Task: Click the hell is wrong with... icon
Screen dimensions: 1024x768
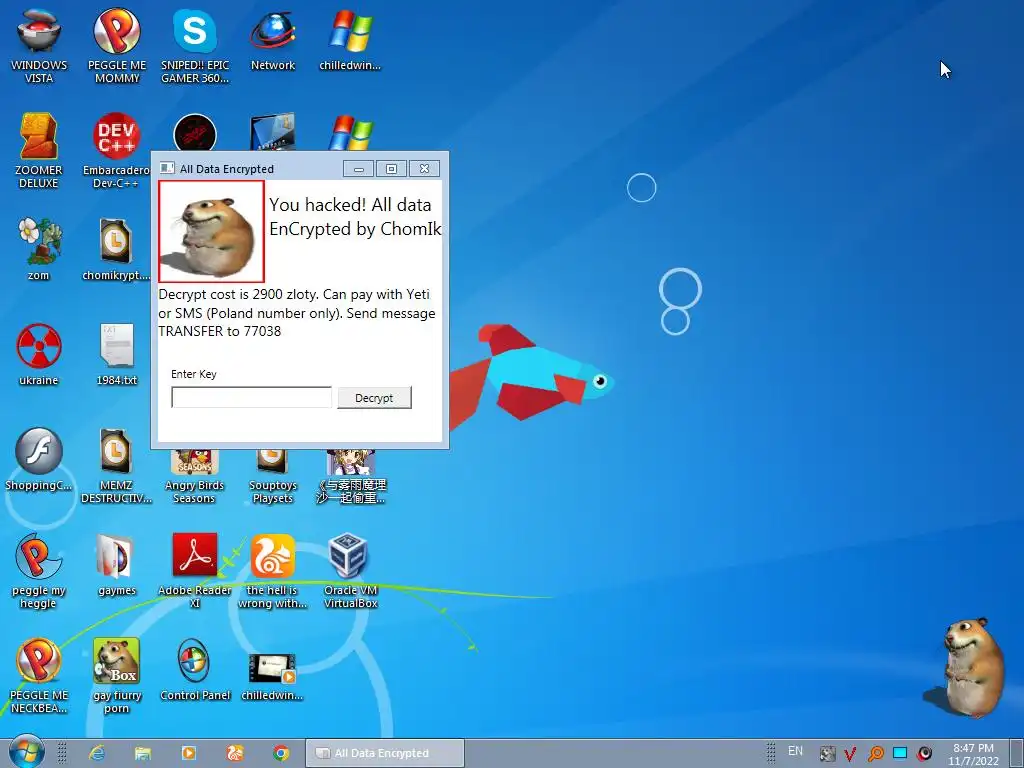Action: pyautogui.click(x=272, y=571)
